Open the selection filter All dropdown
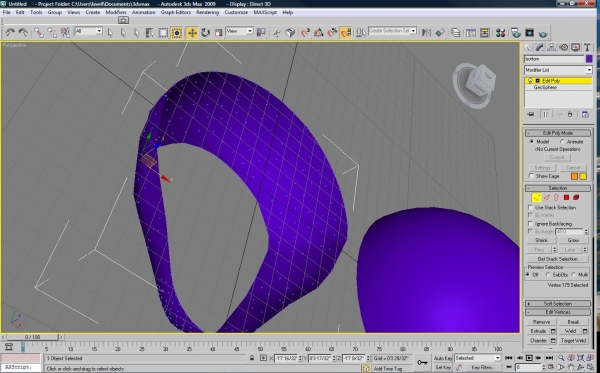The height and width of the screenshot is (373, 600). pos(88,31)
